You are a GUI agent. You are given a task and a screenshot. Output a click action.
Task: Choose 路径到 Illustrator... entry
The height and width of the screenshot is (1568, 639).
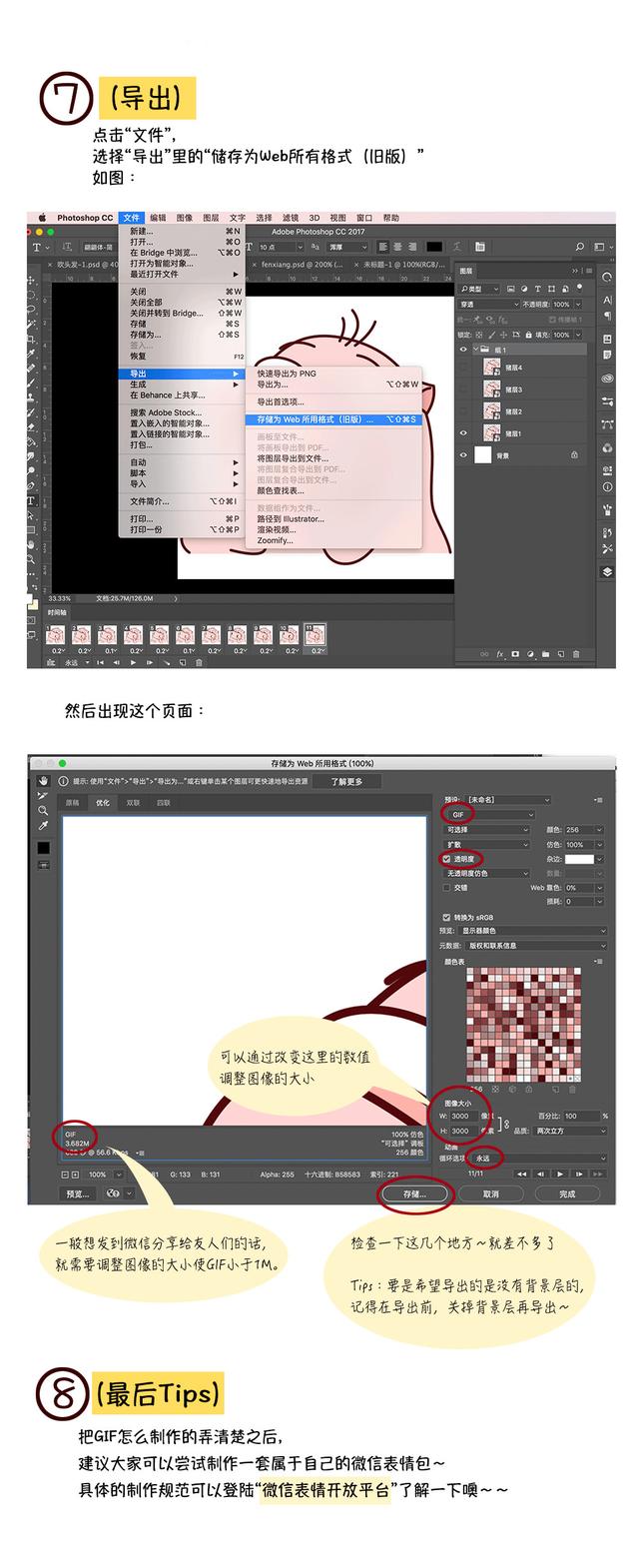coord(334,519)
